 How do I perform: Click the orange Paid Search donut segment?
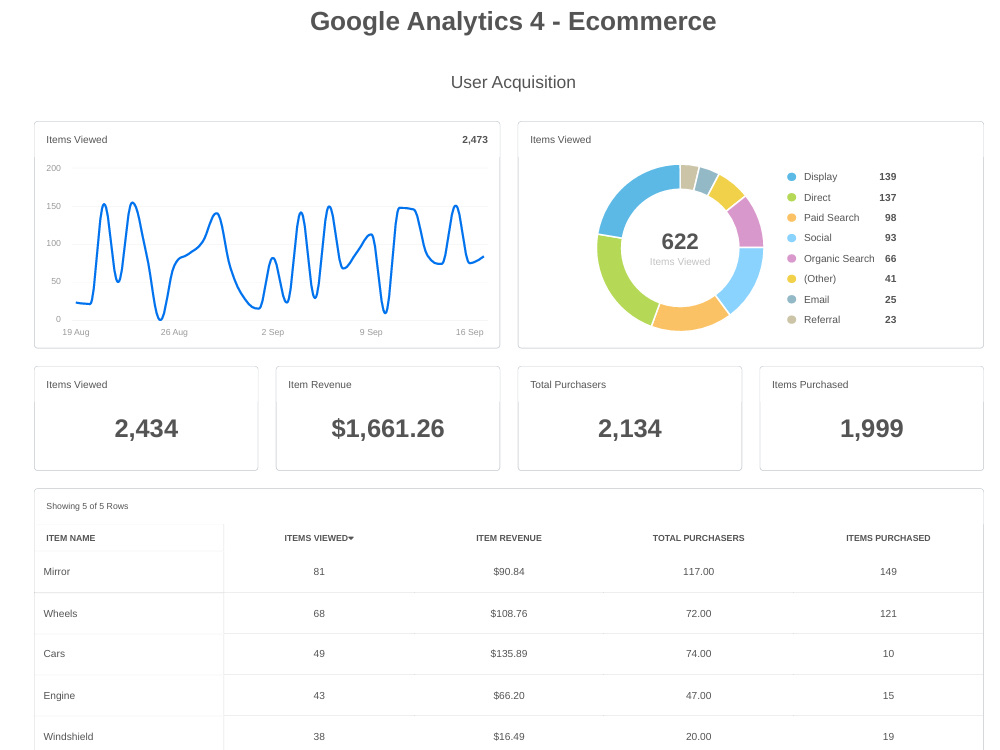click(x=691, y=317)
